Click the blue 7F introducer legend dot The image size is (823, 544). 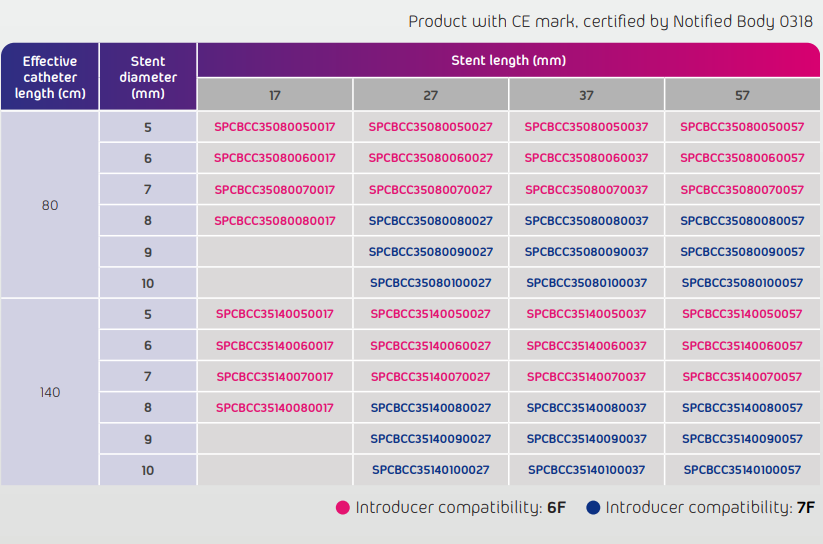tap(593, 508)
